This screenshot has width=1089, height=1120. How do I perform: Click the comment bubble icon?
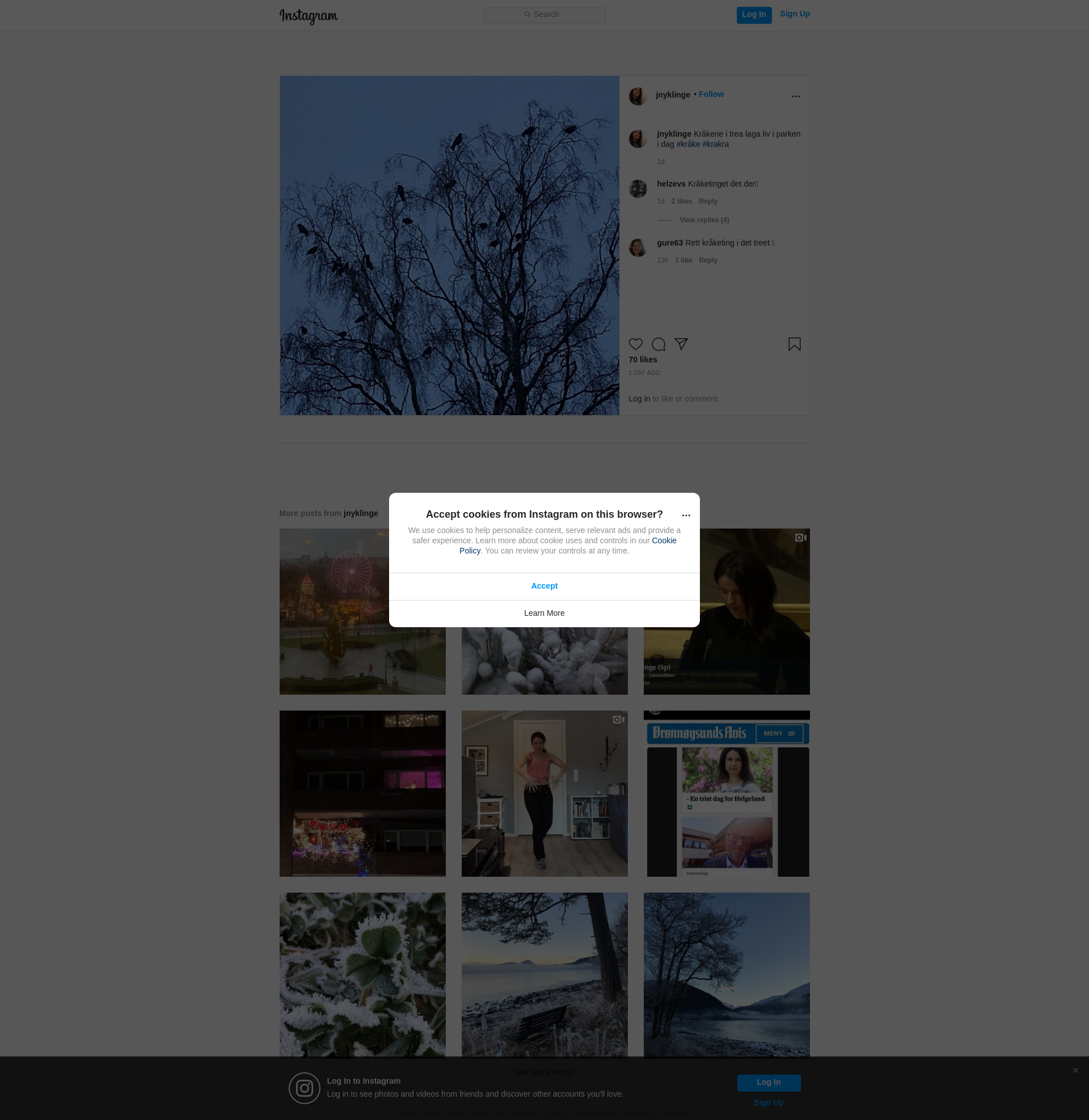tap(659, 344)
